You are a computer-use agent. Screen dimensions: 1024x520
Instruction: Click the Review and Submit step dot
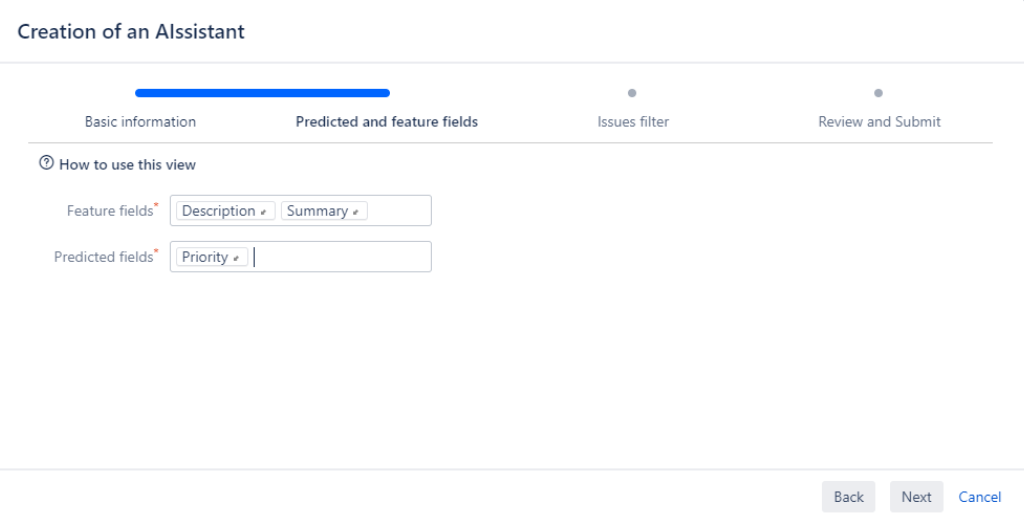click(878, 93)
